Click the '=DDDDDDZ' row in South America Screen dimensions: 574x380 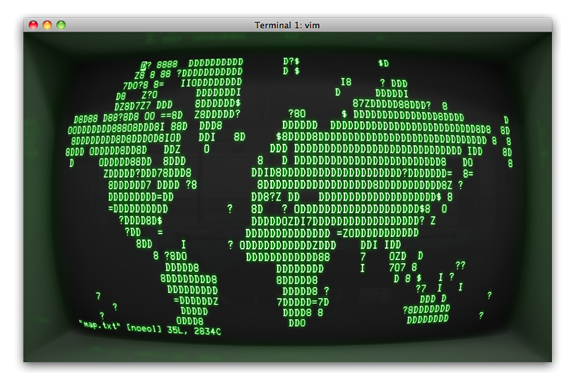tap(196, 301)
